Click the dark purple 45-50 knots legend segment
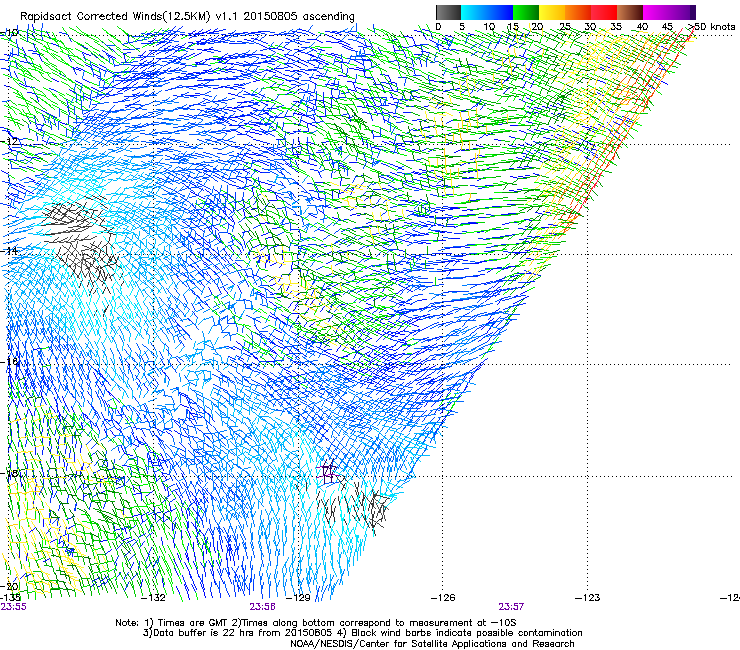 pyautogui.click(x=682, y=12)
